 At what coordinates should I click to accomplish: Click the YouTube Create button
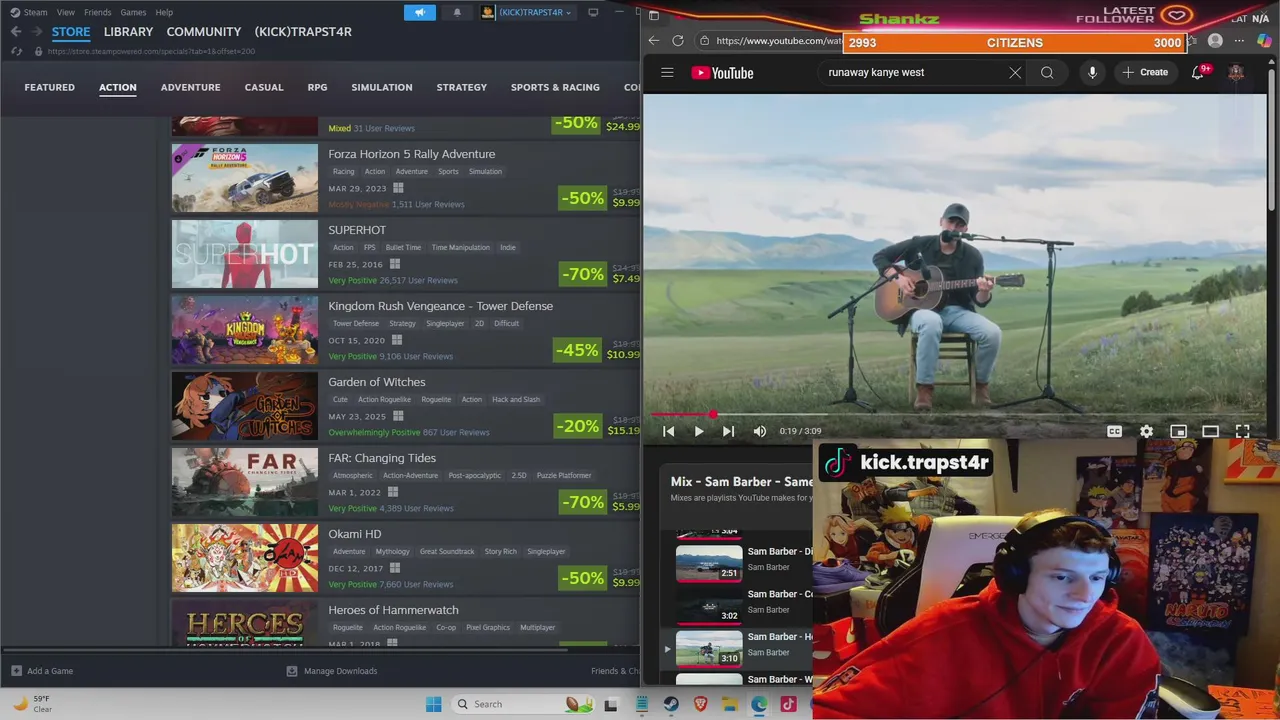click(x=1145, y=72)
